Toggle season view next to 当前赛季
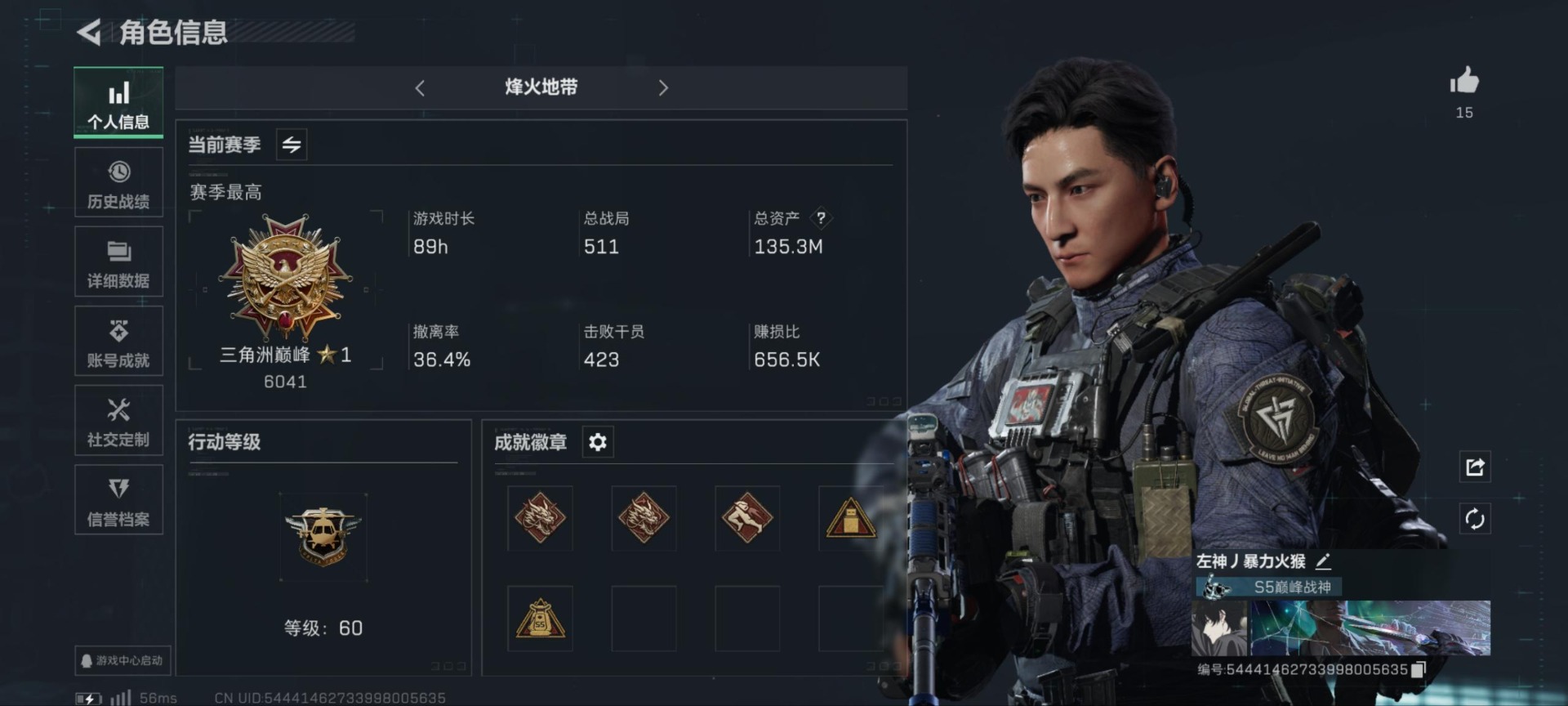The image size is (1568, 706). (x=292, y=145)
